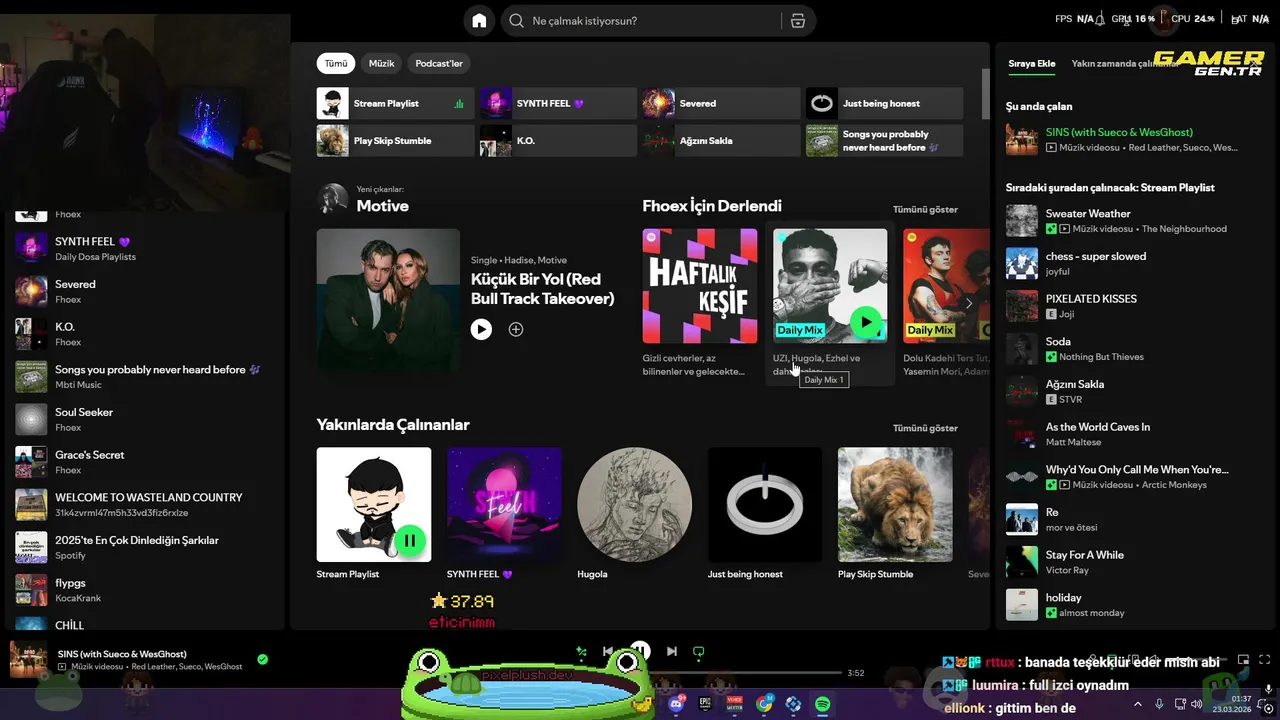The image size is (1280, 720).
Task: Open Hugola artist circle thumbnail
Action: pos(634,504)
